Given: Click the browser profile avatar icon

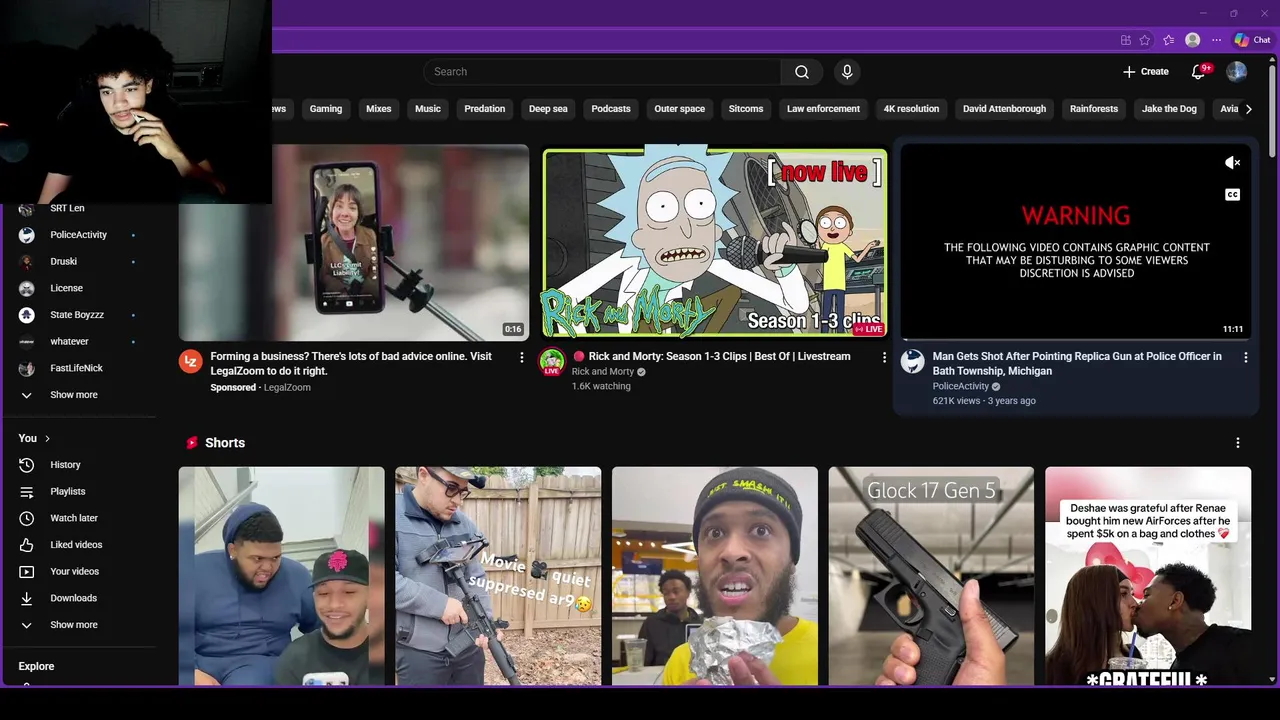Looking at the screenshot, I should [x=1192, y=40].
